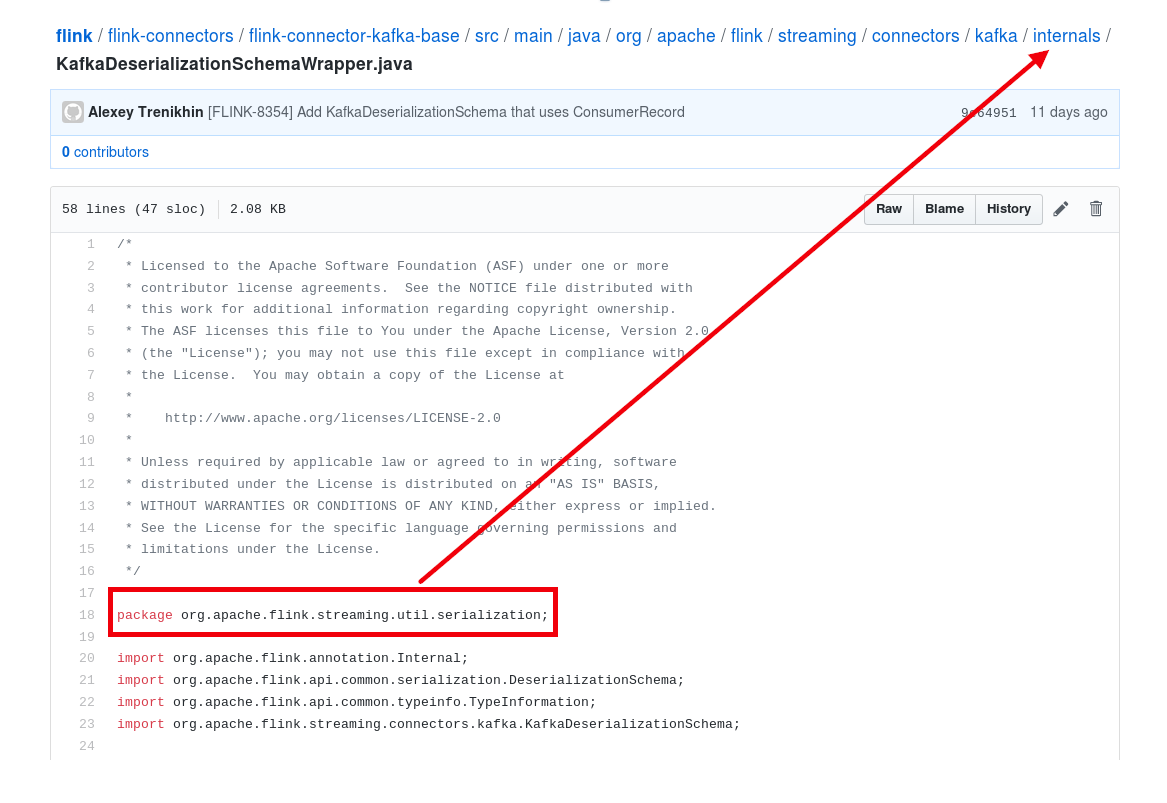Open the file History
This screenshot has width=1167, height=803.
click(1008, 209)
